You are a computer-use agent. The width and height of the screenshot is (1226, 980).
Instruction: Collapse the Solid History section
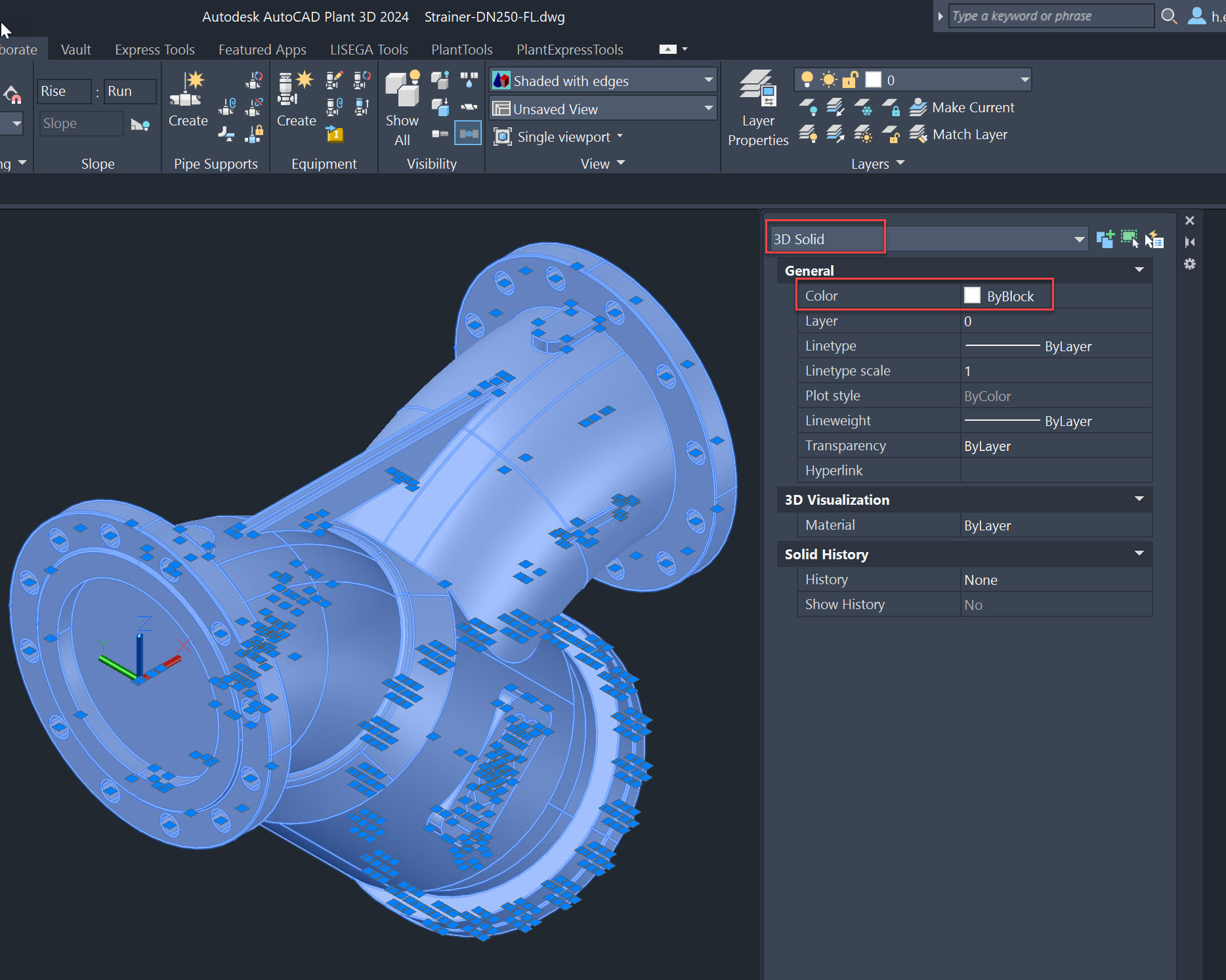[x=1139, y=553]
